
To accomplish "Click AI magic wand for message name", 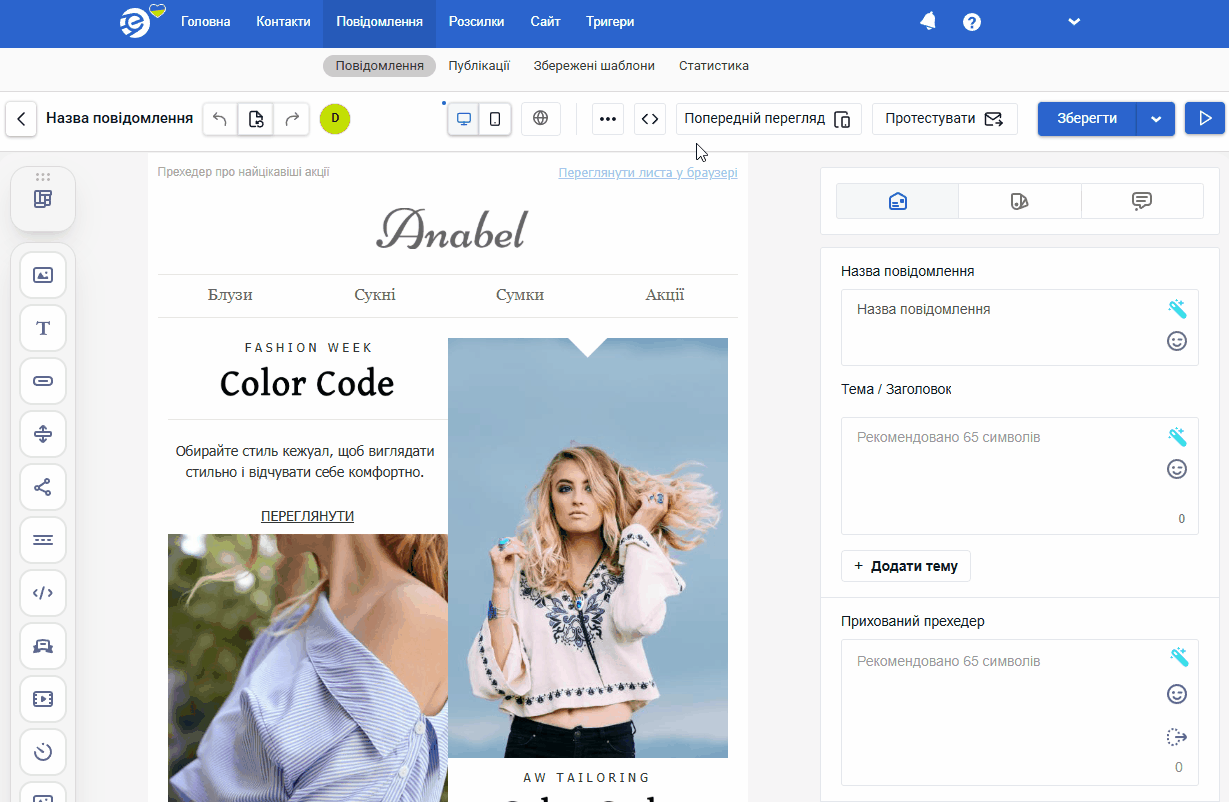I will (1177, 309).
